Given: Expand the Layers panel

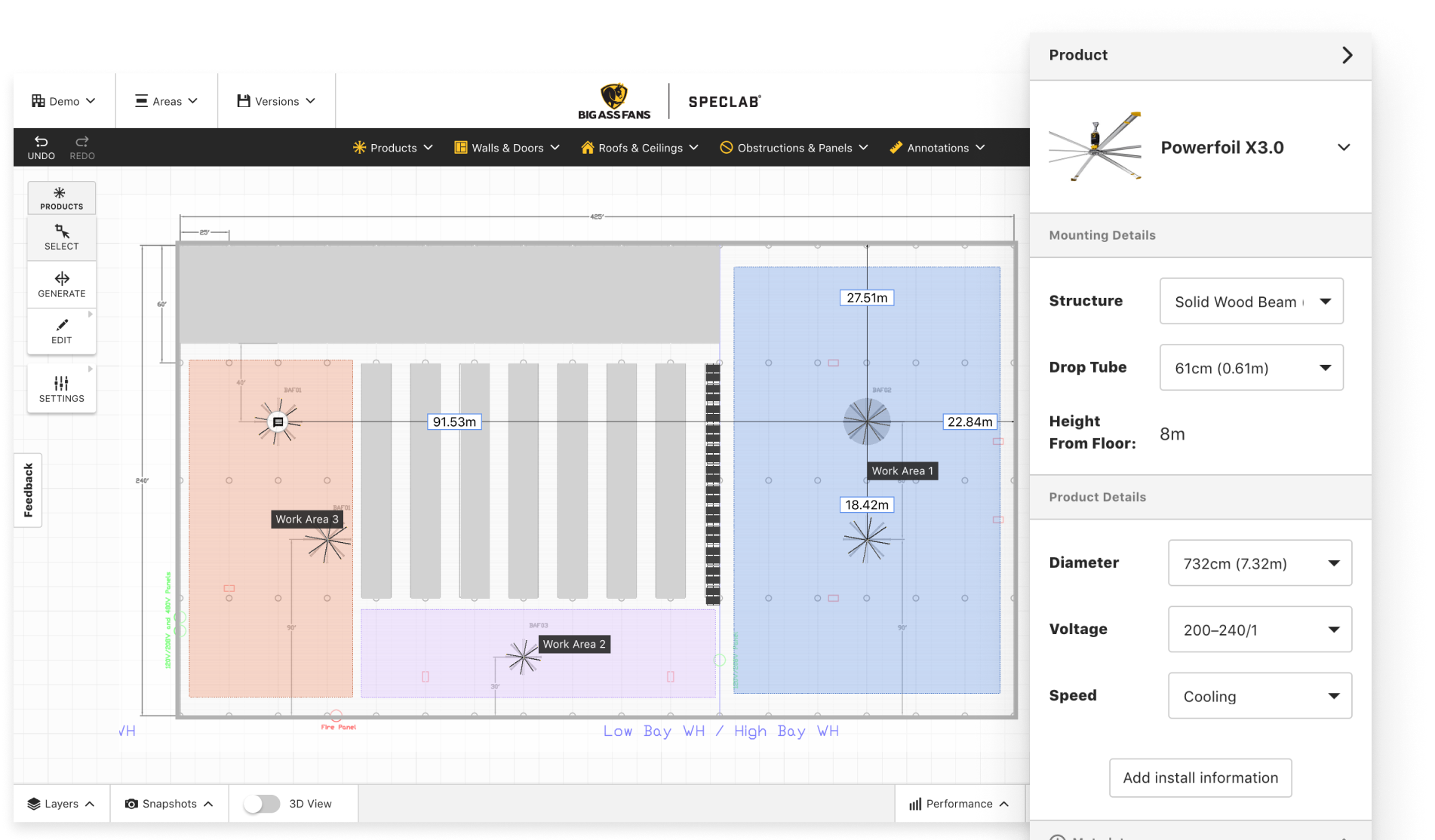Looking at the screenshot, I should (x=61, y=804).
